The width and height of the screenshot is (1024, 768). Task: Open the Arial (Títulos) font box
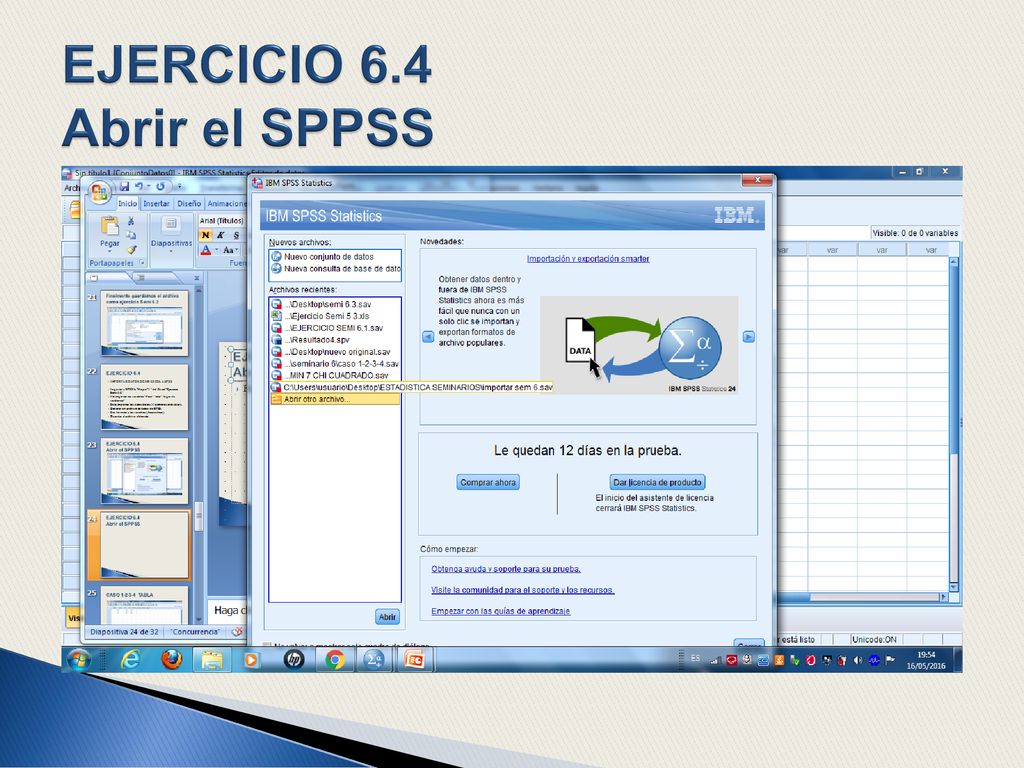click(x=221, y=221)
